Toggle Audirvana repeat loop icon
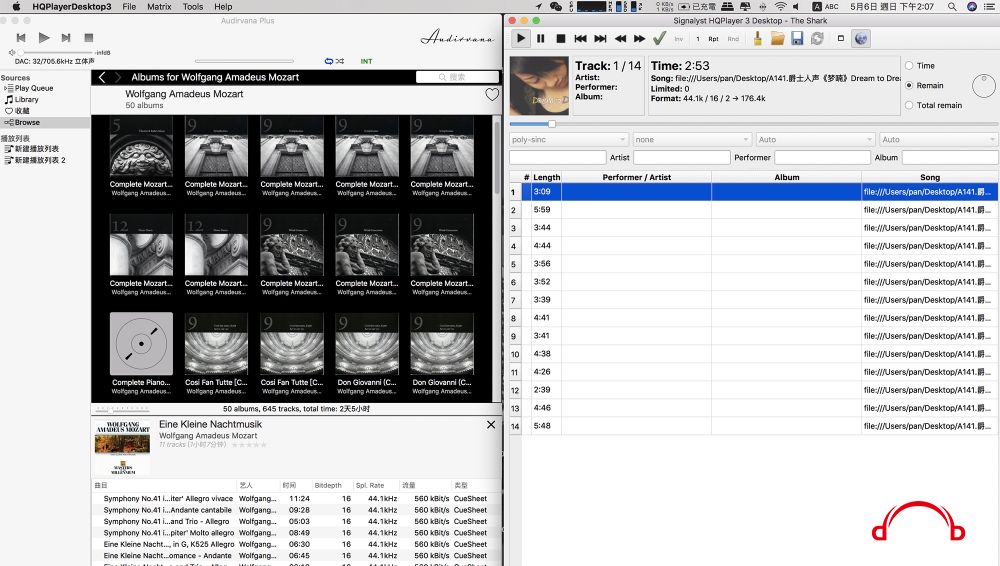This screenshot has width=1000, height=566. 328,61
